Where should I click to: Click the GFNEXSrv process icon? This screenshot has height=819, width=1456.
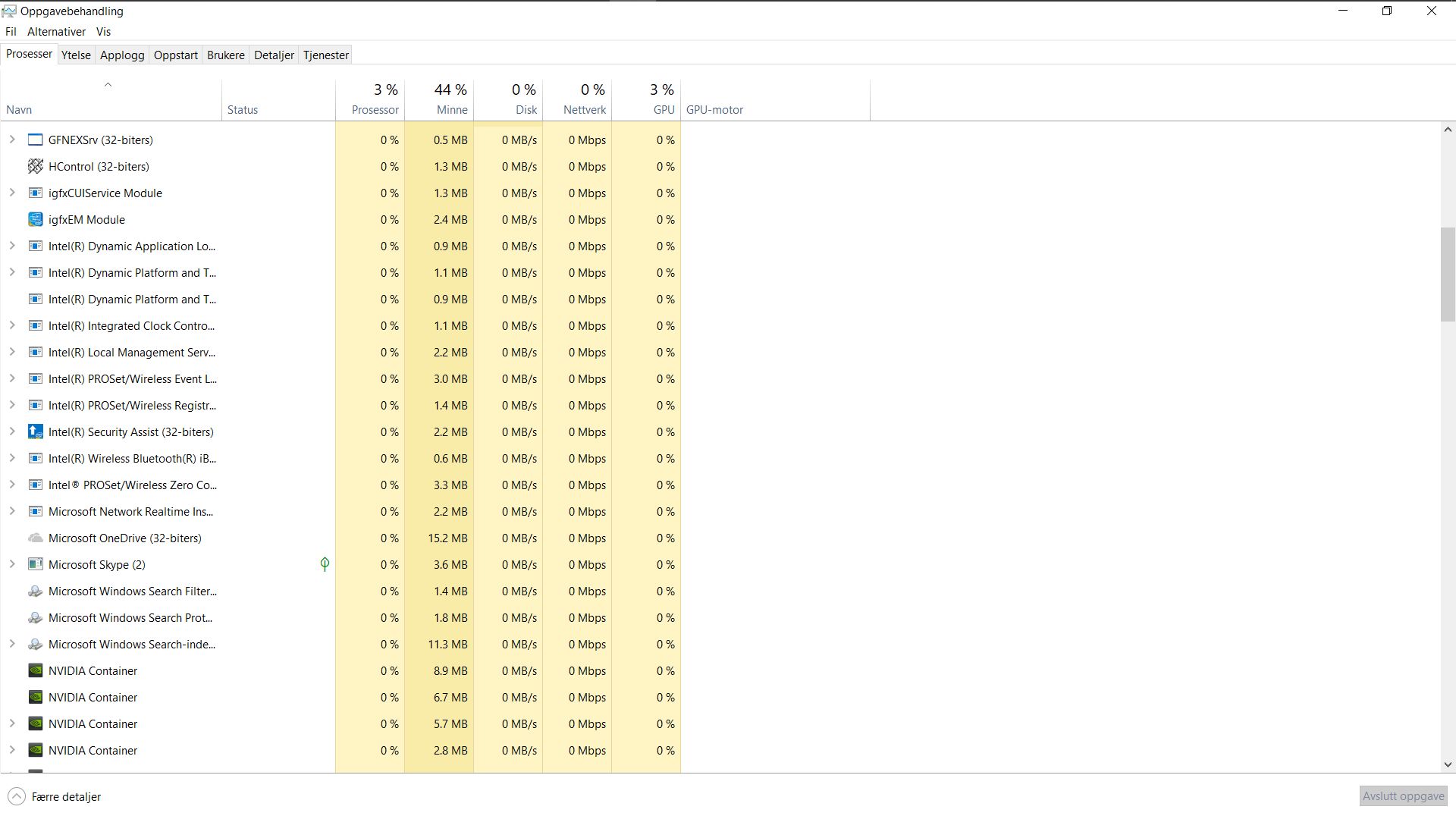point(35,140)
